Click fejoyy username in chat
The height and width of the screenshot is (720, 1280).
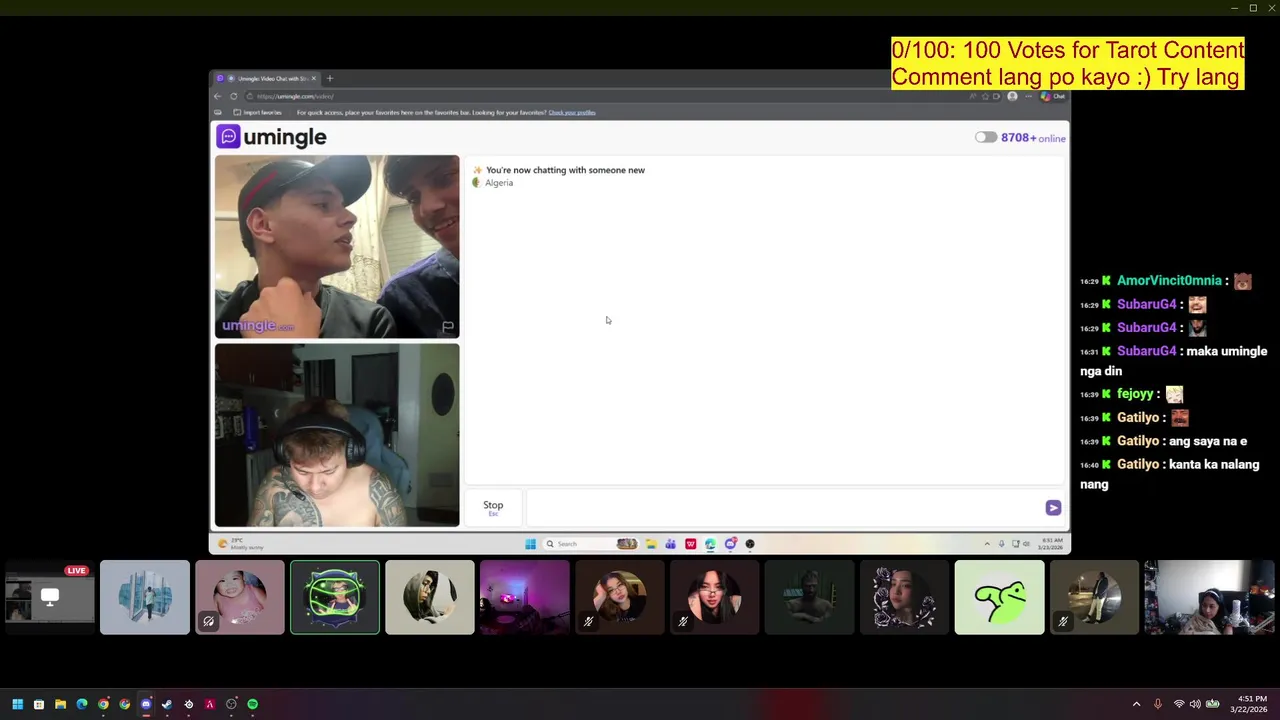coord(1136,394)
